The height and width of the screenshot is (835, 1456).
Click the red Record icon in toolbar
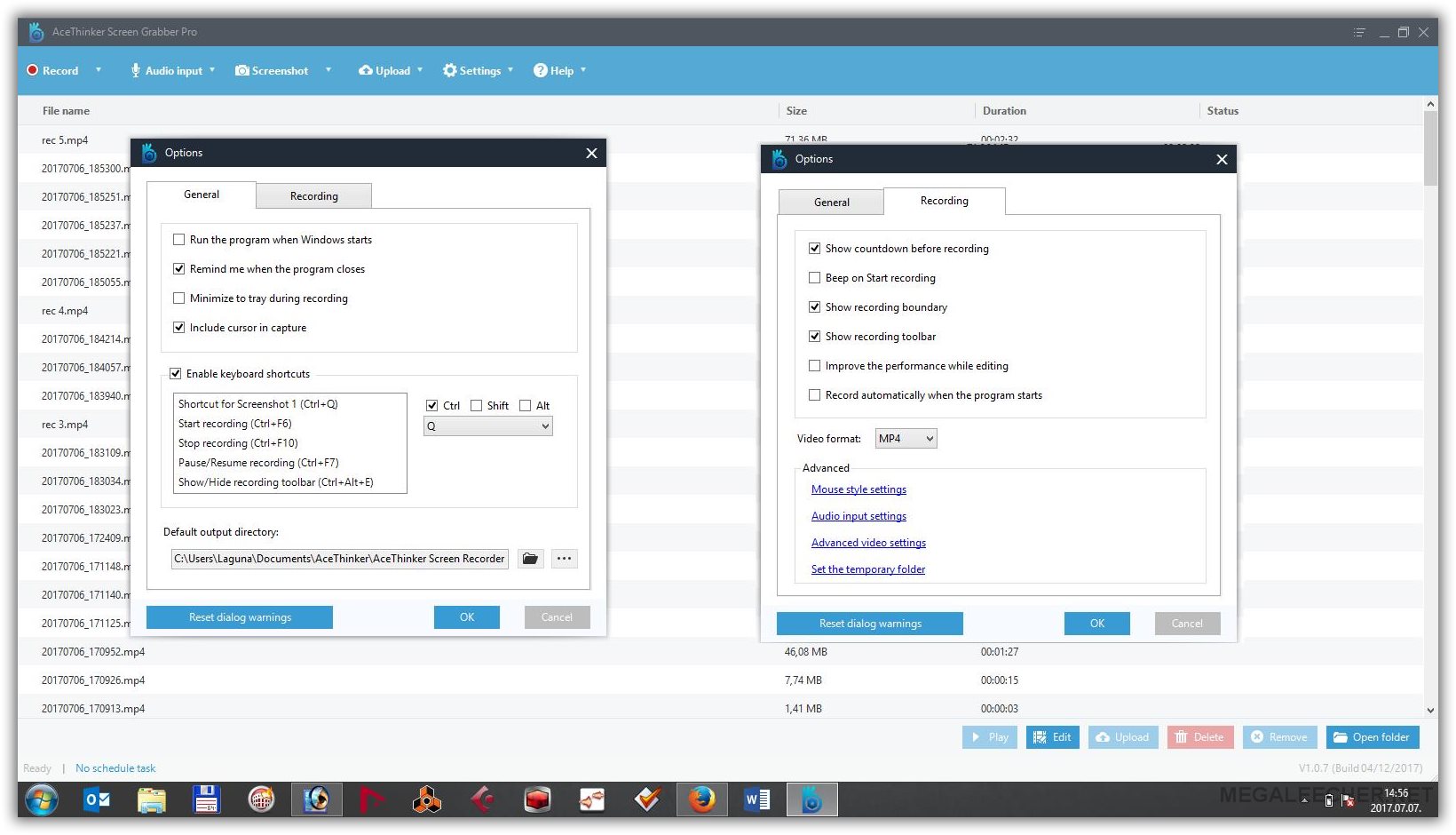coord(33,70)
